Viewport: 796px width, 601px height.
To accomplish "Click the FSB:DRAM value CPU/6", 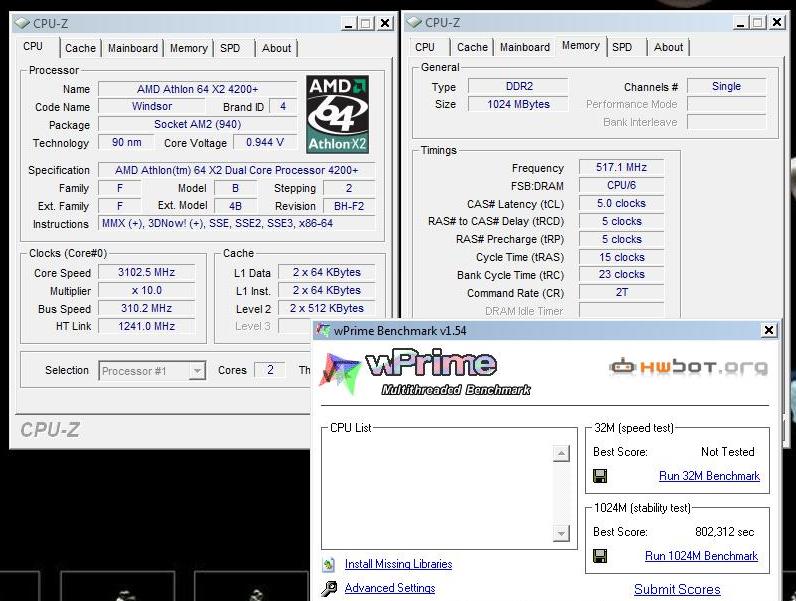I will 621,185.
